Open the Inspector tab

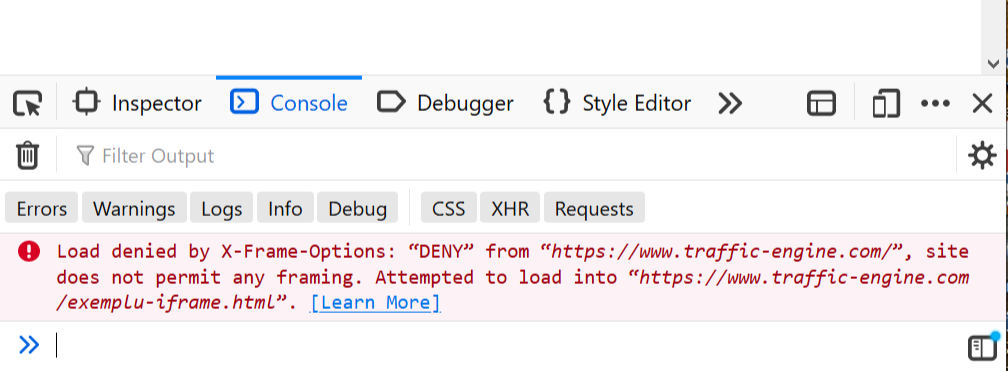(x=137, y=104)
